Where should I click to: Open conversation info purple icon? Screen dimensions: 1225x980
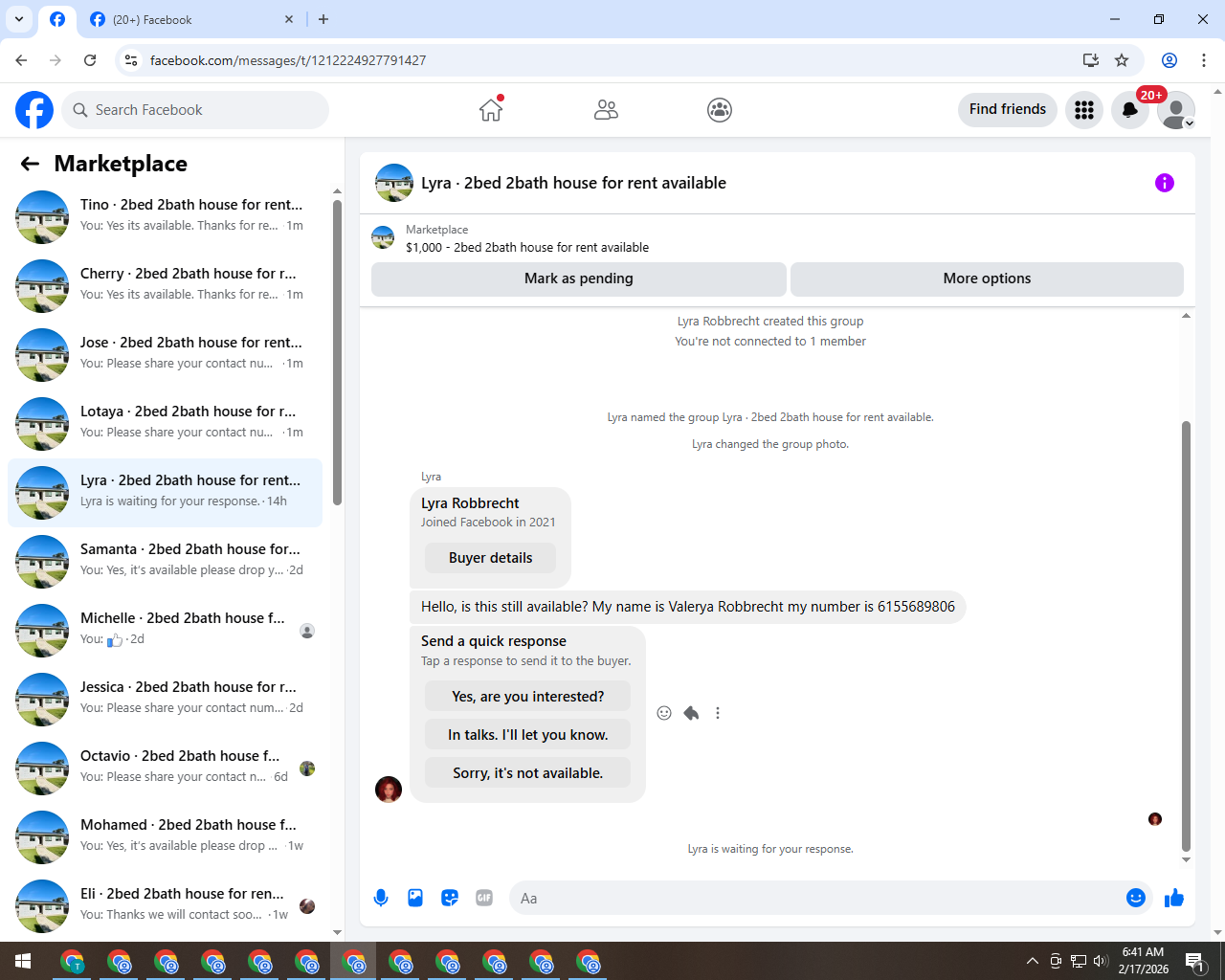point(1165,183)
